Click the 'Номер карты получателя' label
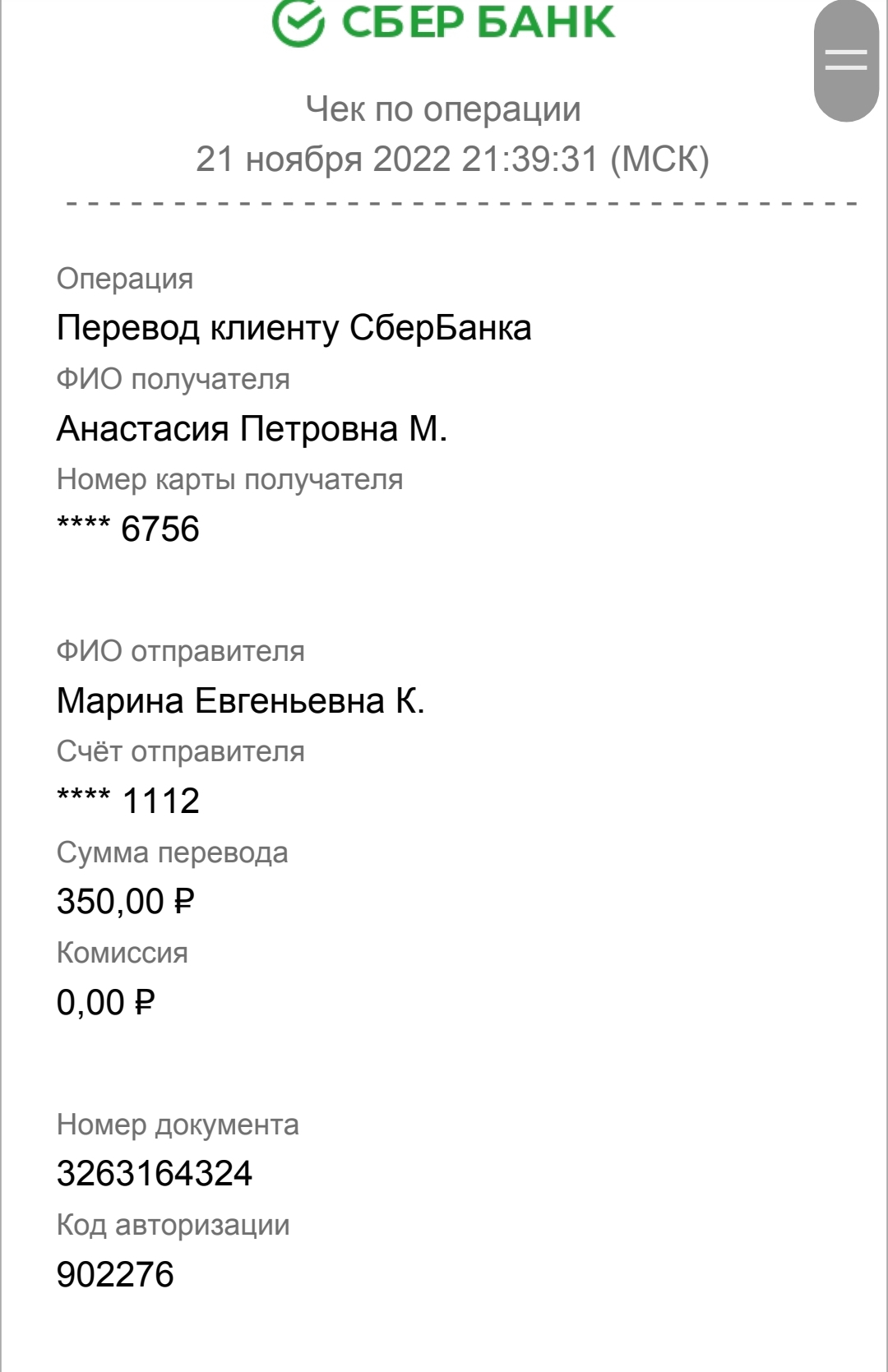888x1372 pixels. pos(230,480)
